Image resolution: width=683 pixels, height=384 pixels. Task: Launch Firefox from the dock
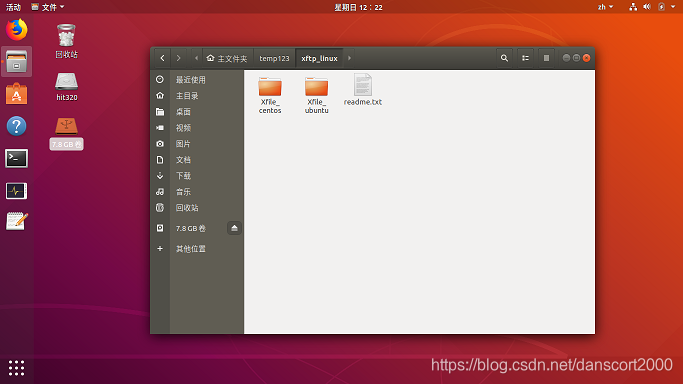tap(17, 30)
